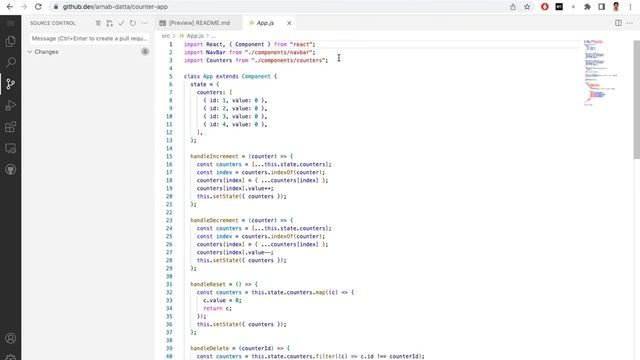Click line number 15 in the gutter
The height and width of the screenshot is (360, 640).
[169, 156]
